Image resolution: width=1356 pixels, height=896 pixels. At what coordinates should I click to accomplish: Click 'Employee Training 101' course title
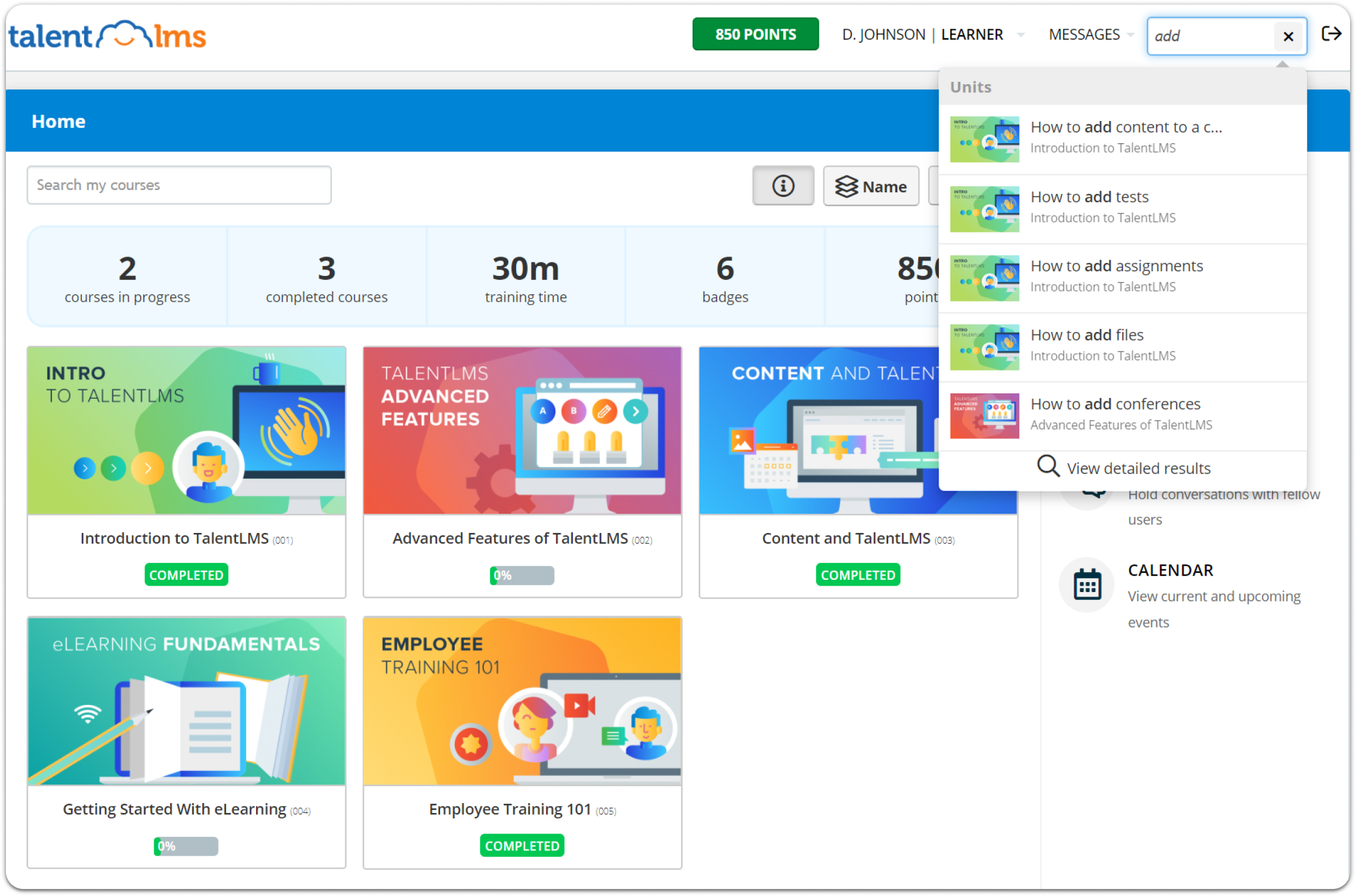point(510,808)
